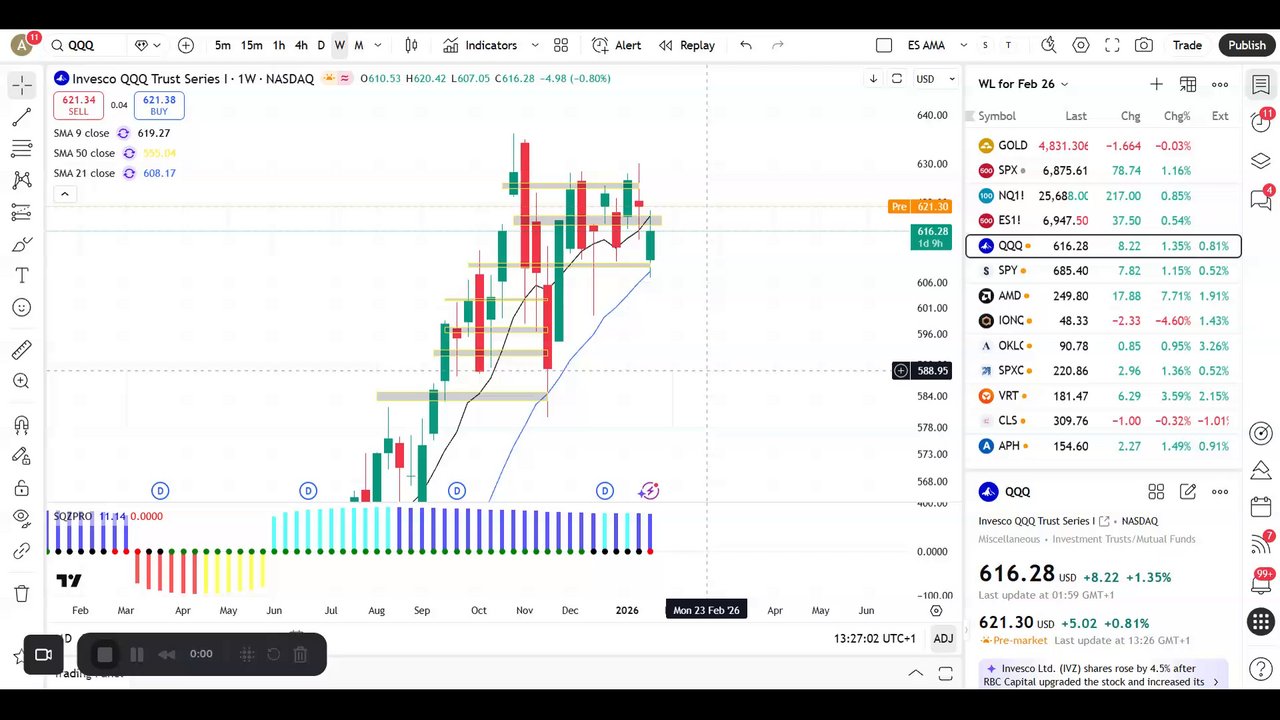
Task: Switch to the Monthly timeframe
Action: coord(359,45)
